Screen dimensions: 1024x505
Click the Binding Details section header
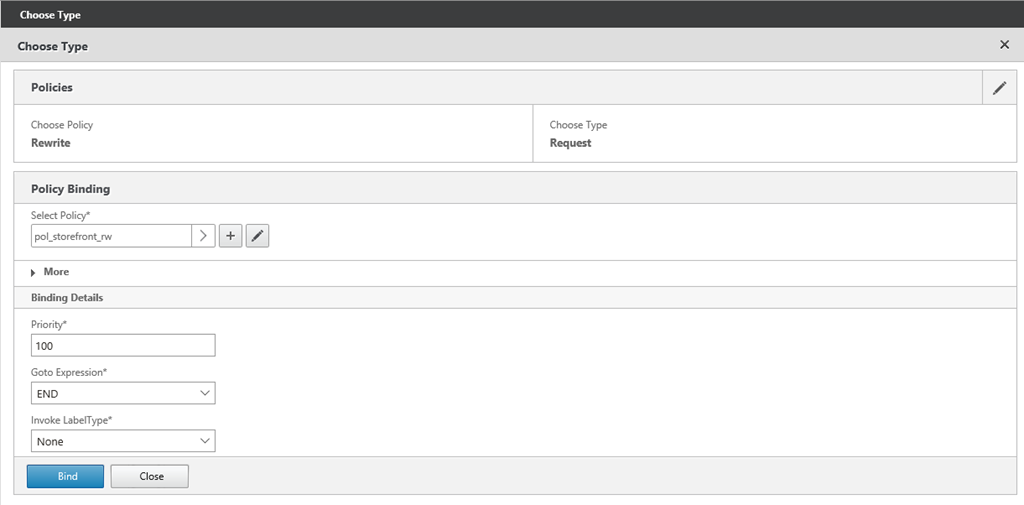point(67,298)
